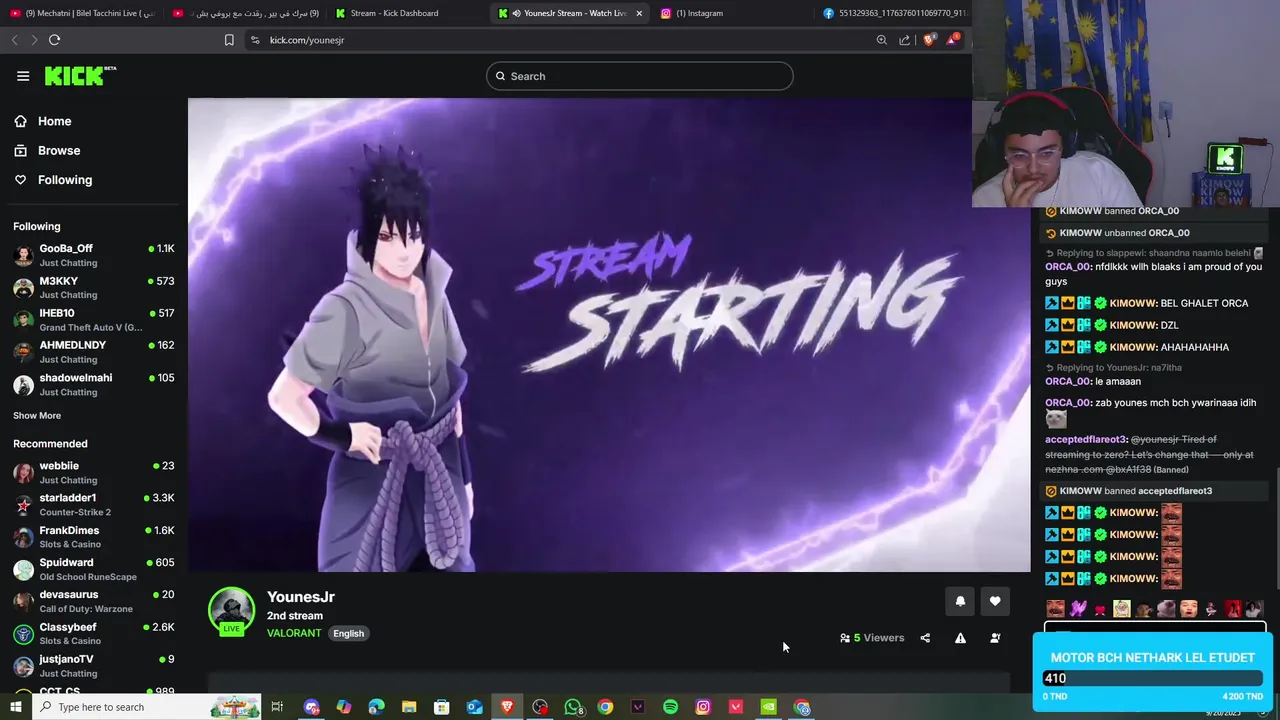Image resolution: width=1280 pixels, height=720 pixels.
Task: Open NVIDIA app from taskbar
Action: coord(768,707)
